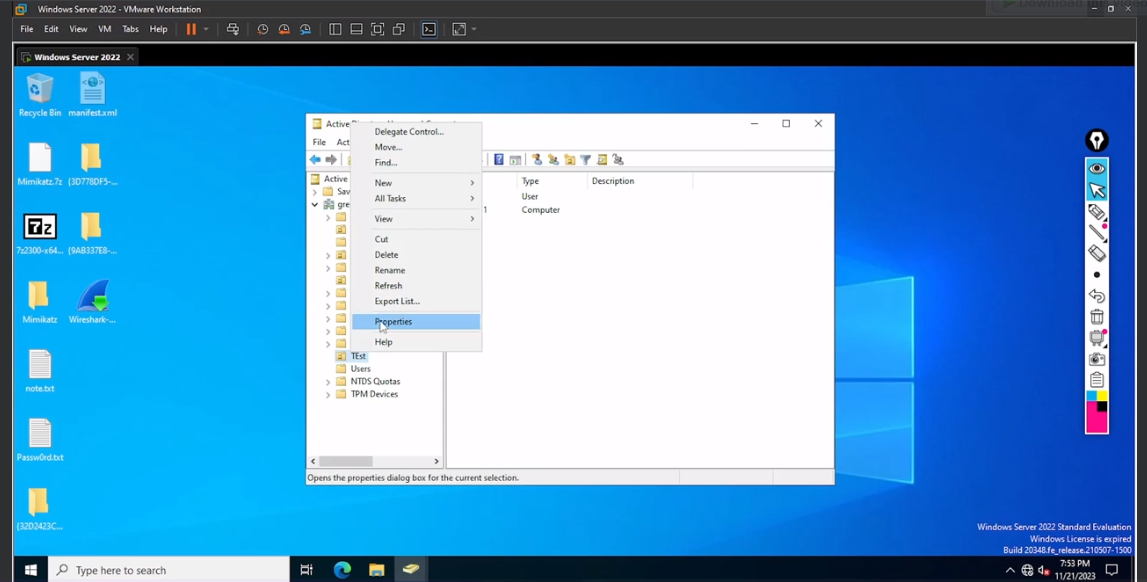Click the take snapshot clock icon
The height and width of the screenshot is (582, 1147).
point(263,29)
